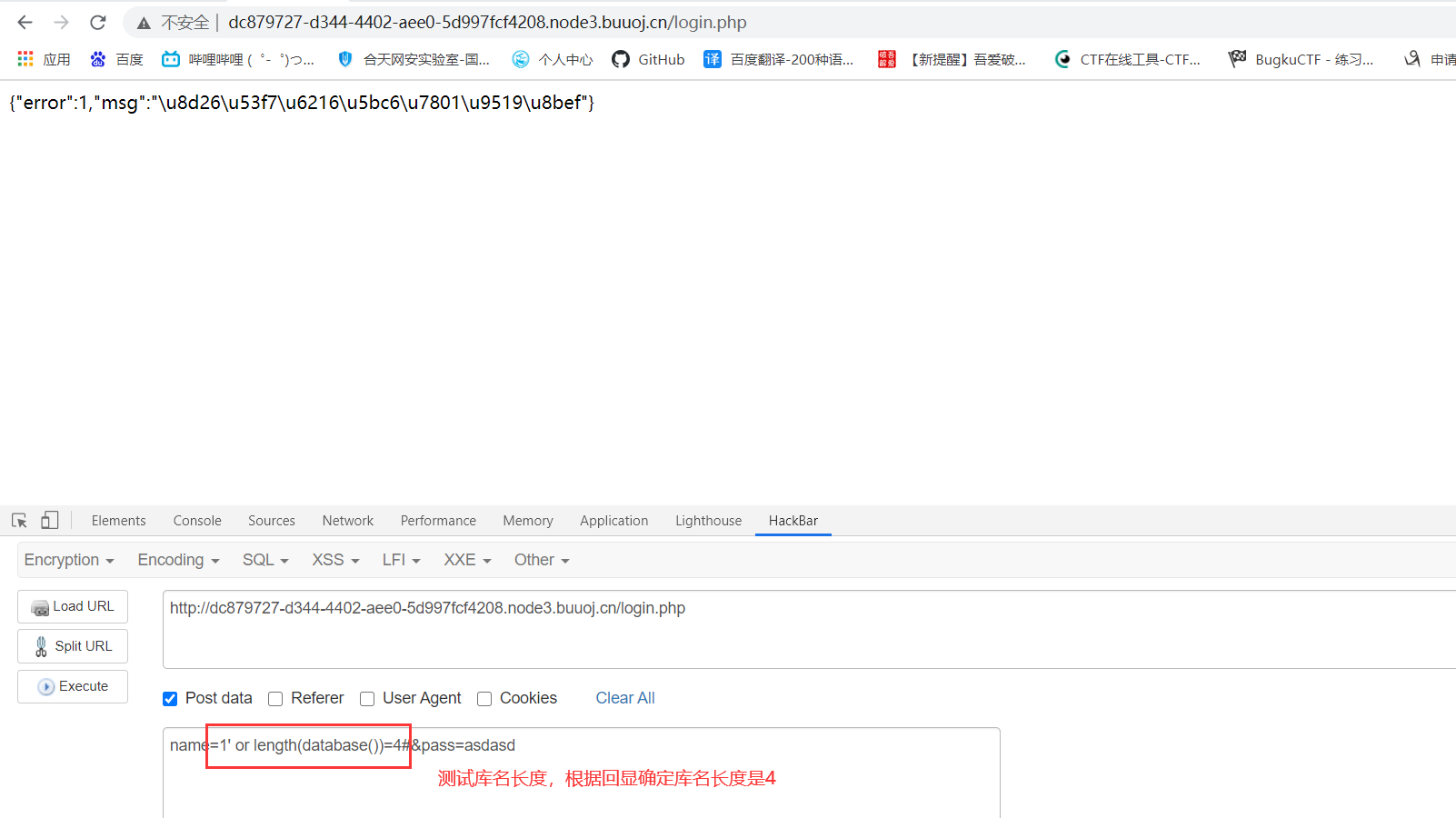Enable the User Agent checkbox
The height and width of the screenshot is (818, 1456).
coord(367,699)
